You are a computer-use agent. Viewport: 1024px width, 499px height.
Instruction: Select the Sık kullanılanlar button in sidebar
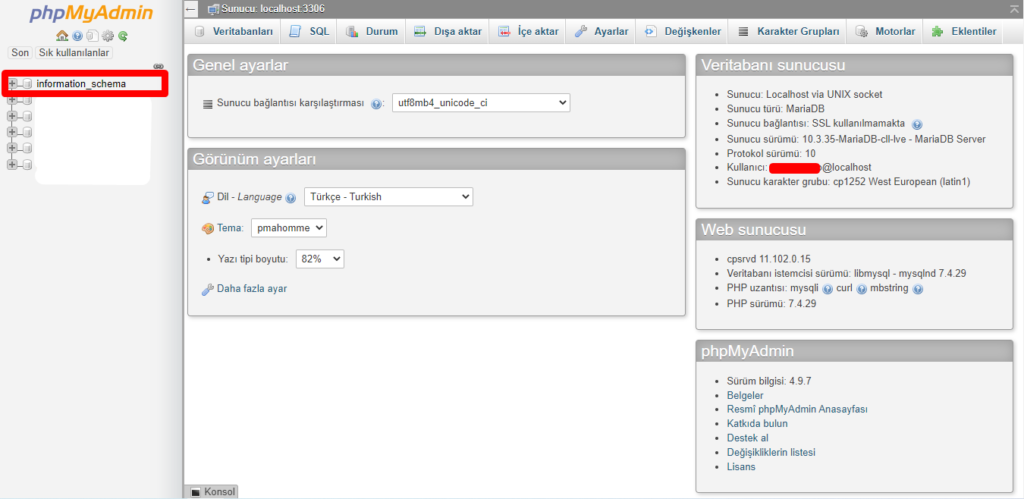75,53
